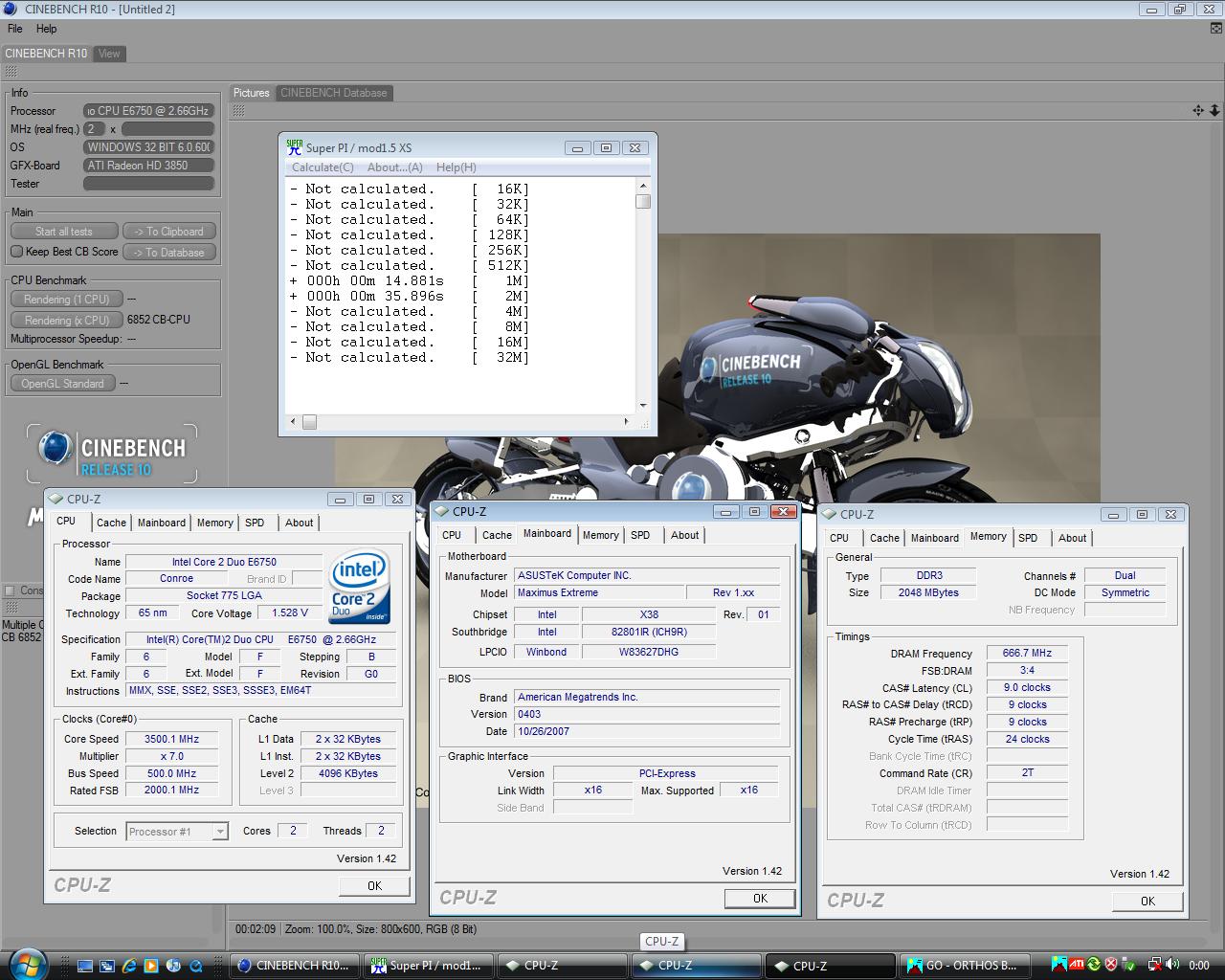
Task: Switch to GO - ORTHOS taskbar button
Action: point(966,966)
